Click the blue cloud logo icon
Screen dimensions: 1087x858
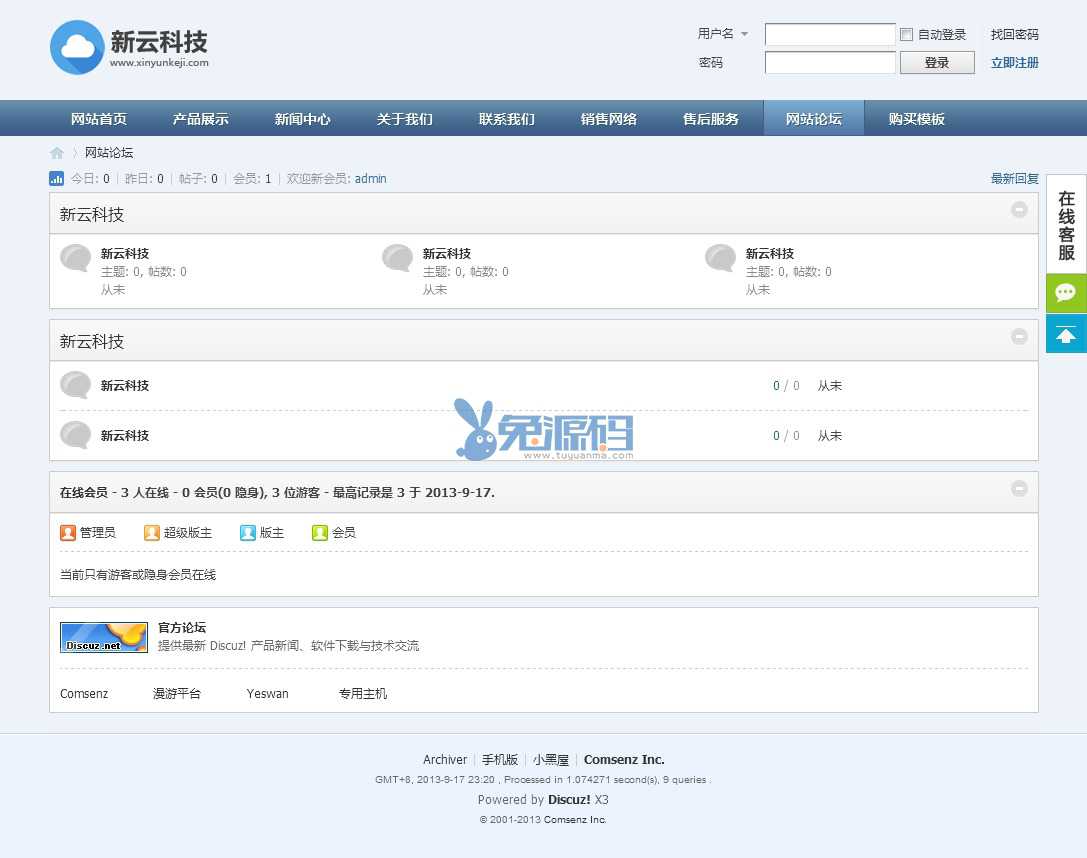point(77,47)
